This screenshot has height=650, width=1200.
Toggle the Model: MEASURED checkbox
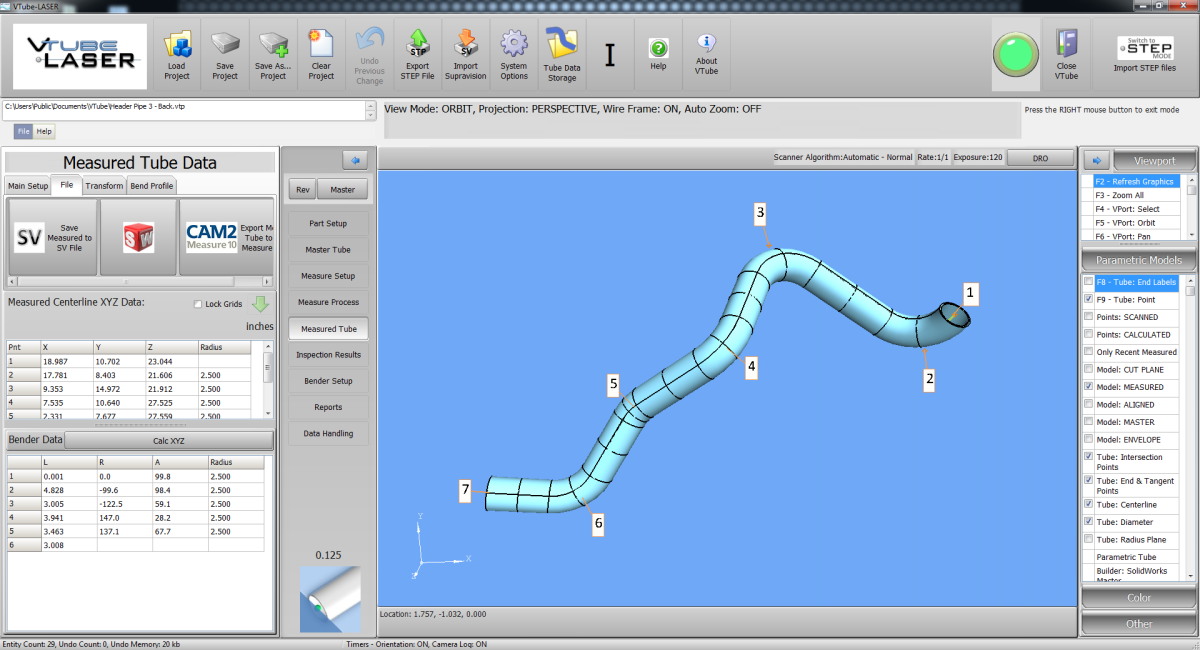(x=1088, y=387)
